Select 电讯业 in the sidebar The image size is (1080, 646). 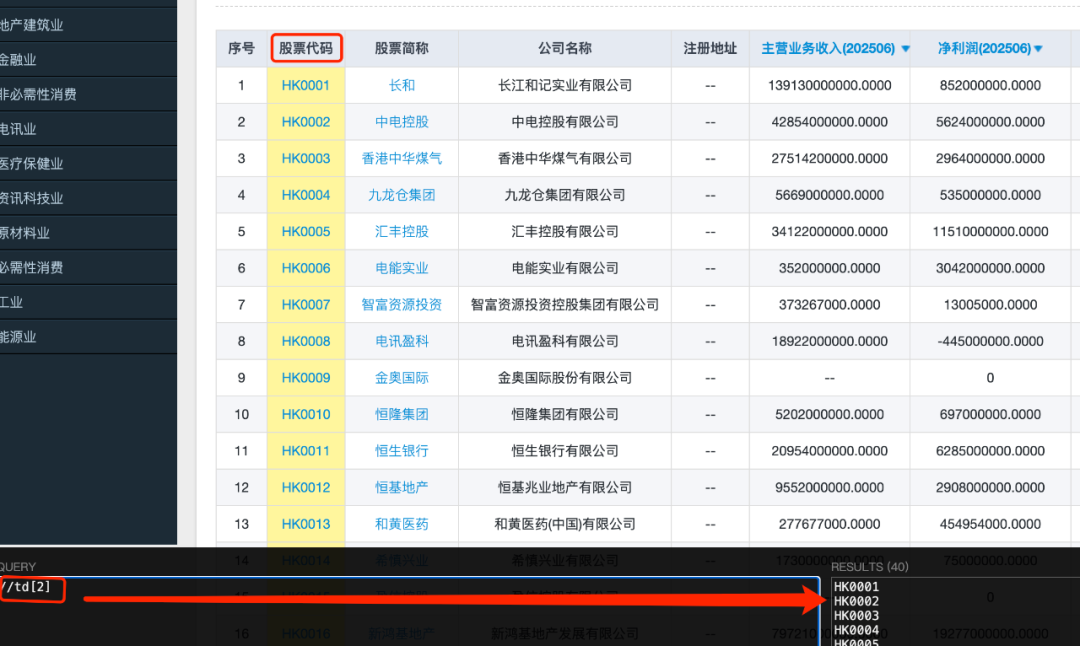click(18, 129)
